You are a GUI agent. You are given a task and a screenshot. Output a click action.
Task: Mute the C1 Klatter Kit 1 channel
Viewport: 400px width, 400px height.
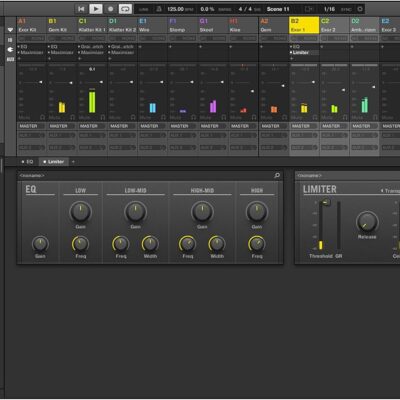(84, 118)
